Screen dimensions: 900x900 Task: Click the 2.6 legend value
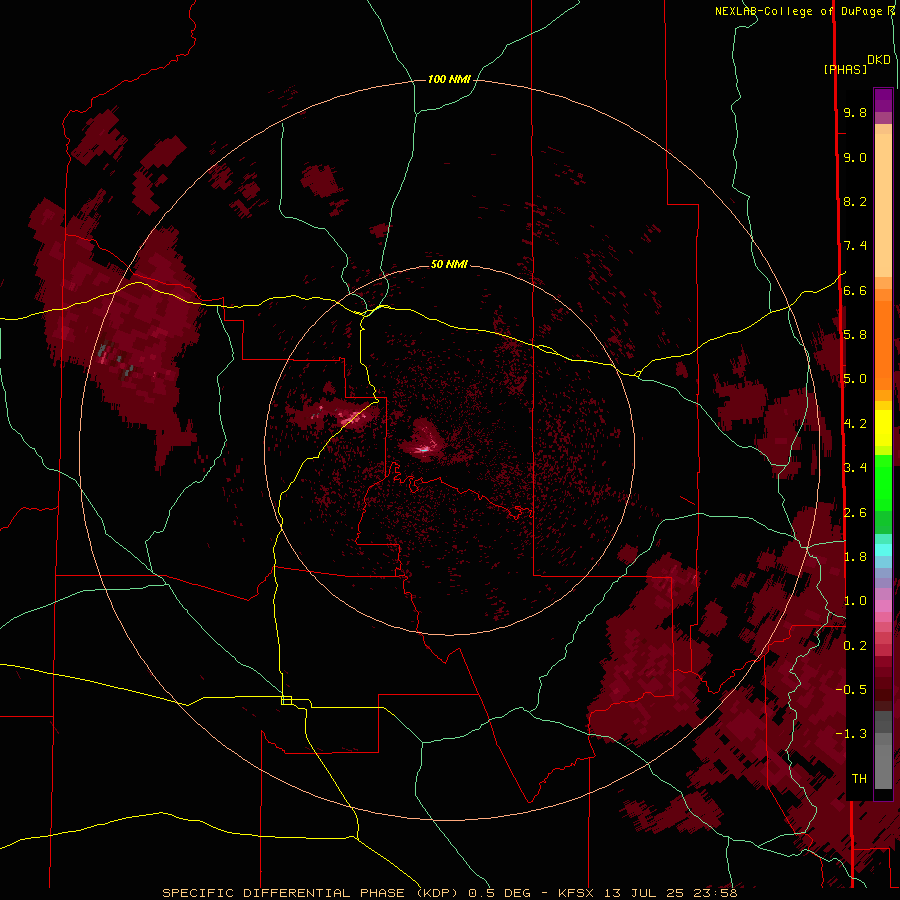click(855, 512)
